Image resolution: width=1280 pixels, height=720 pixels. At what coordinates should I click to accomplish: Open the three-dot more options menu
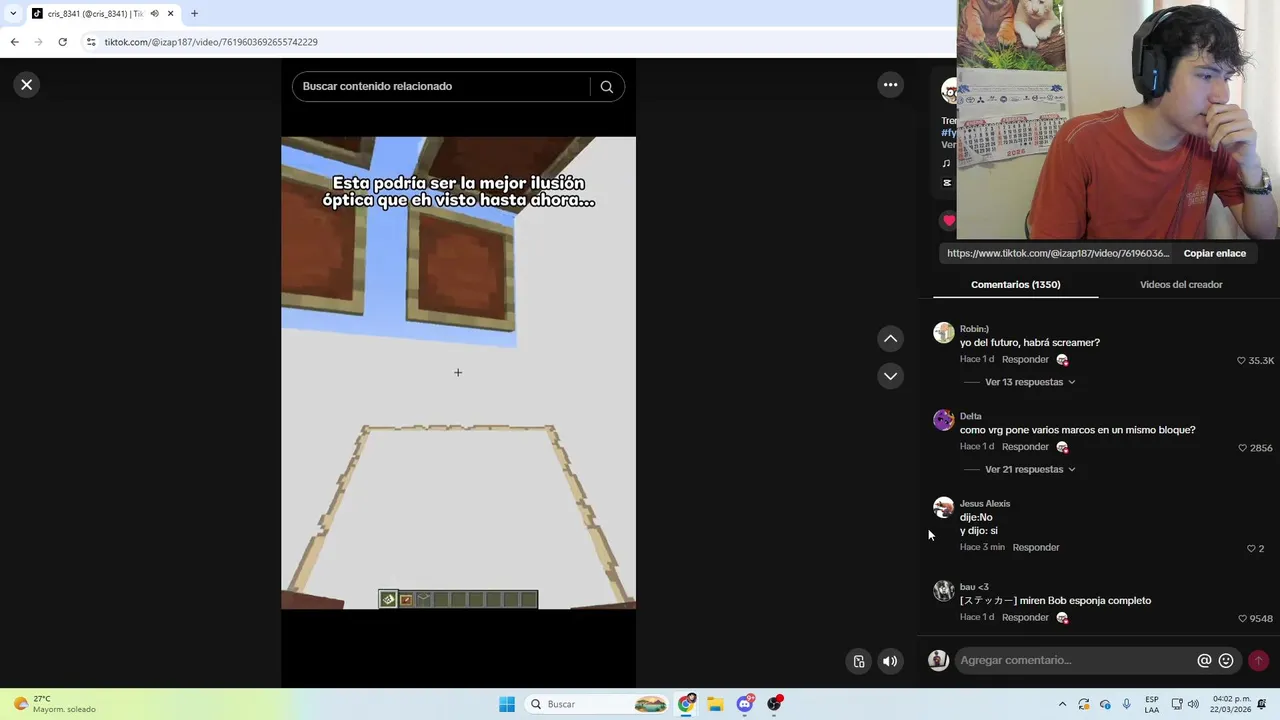tap(890, 85)
